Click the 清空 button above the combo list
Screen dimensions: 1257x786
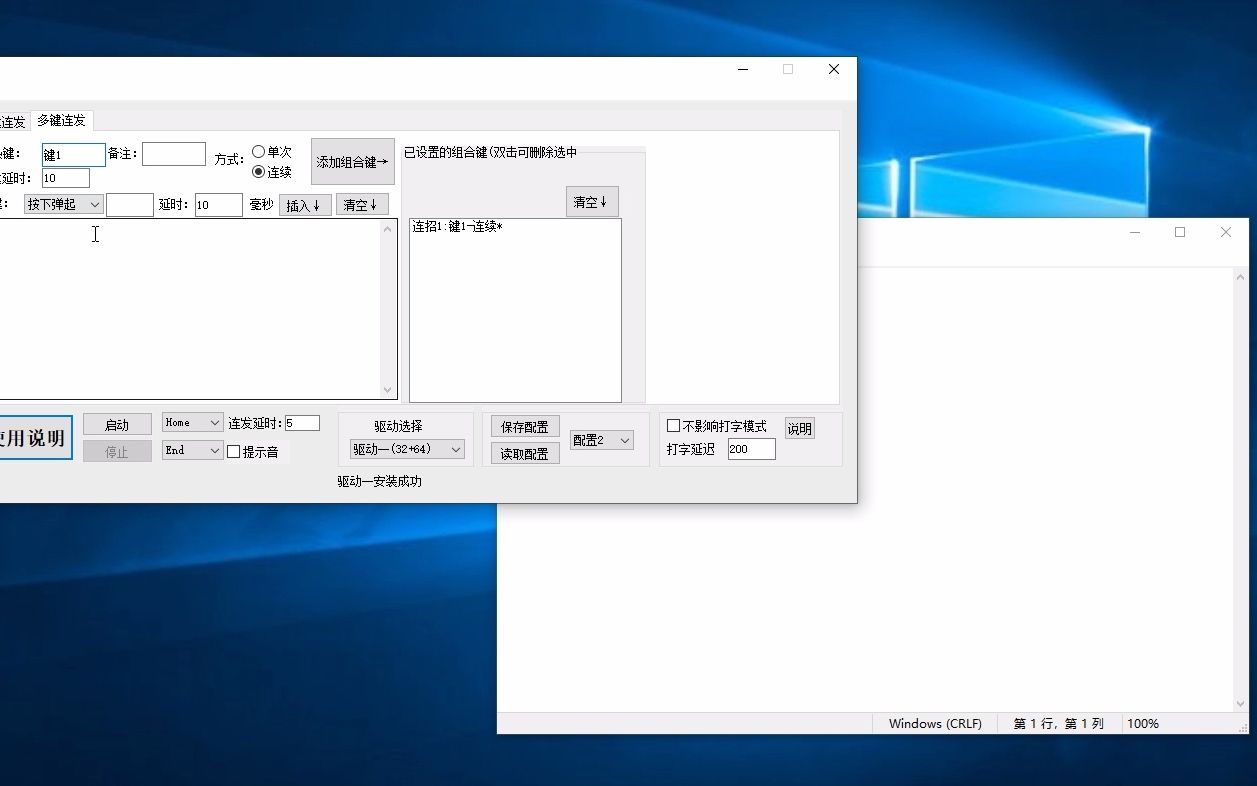pyautogui.click(x=592, y=200)
